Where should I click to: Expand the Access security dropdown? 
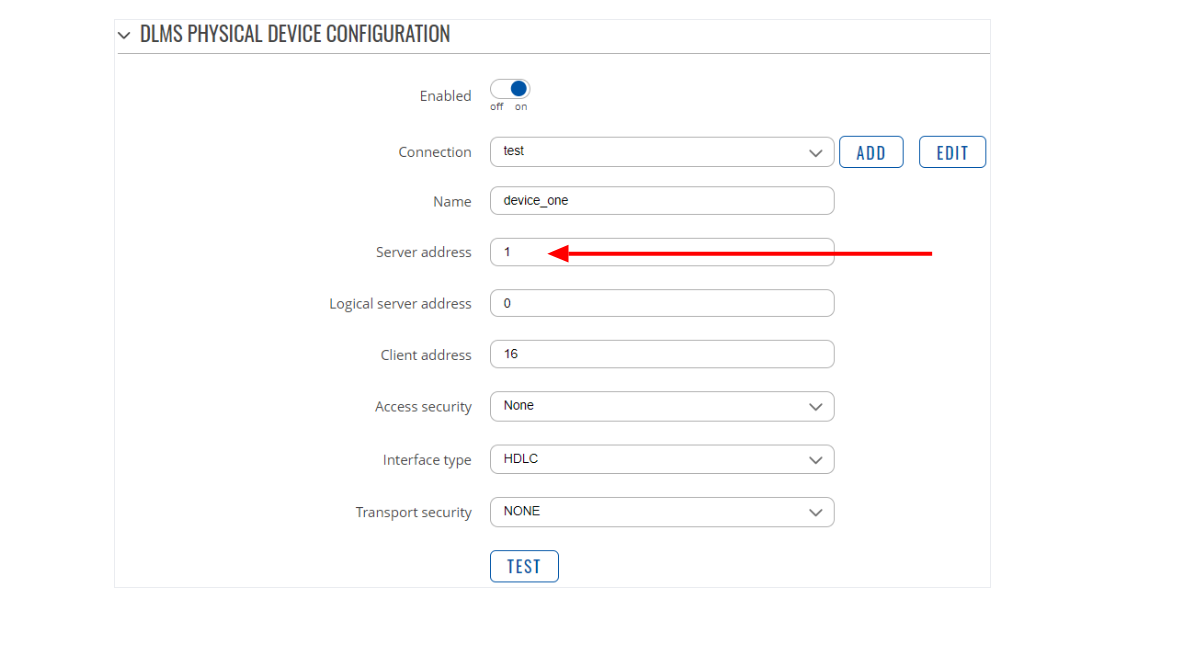661,406
